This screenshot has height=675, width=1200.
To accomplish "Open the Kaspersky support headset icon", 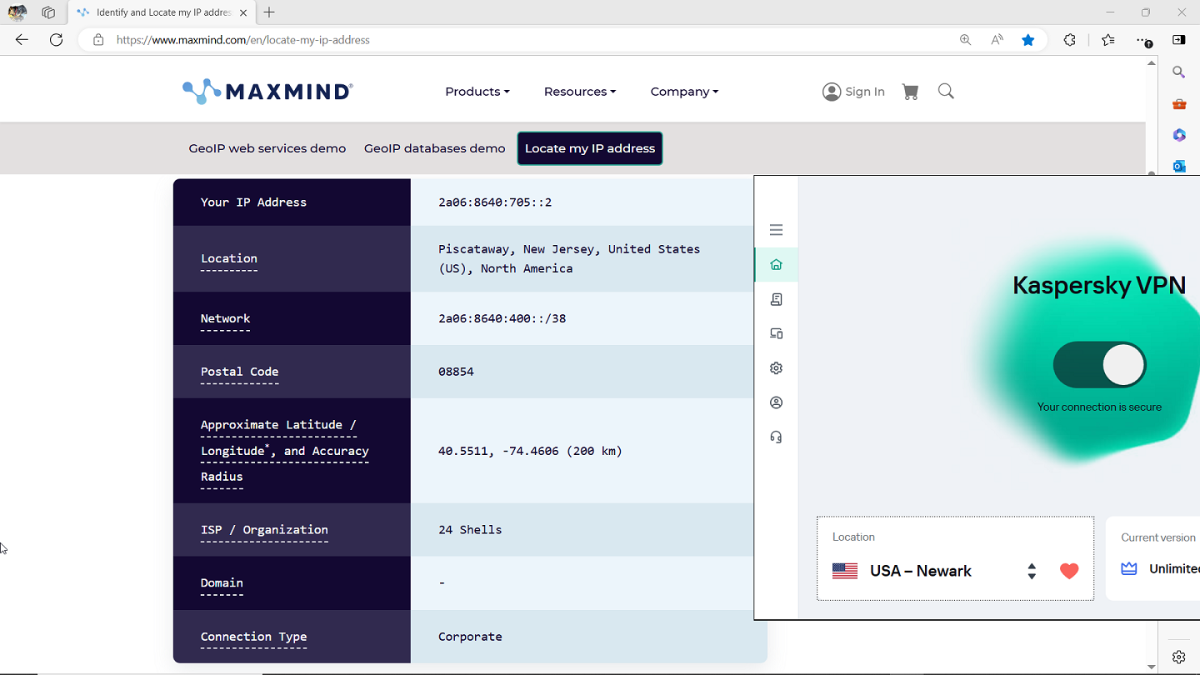I will point(776,437).
